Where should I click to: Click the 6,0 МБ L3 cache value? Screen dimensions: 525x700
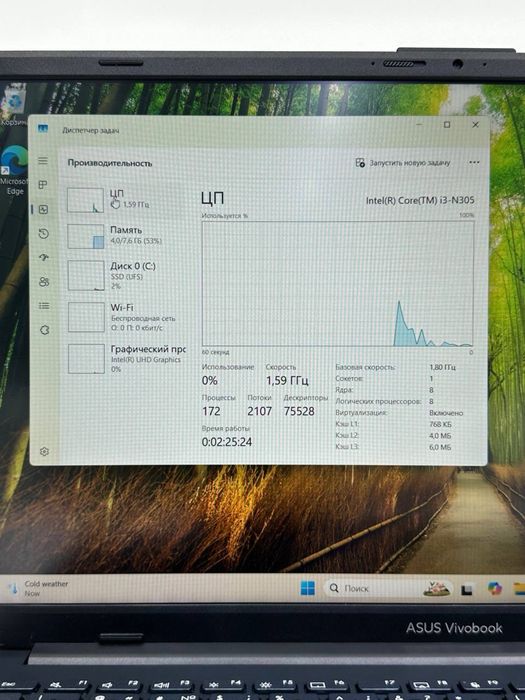point(440,447)
